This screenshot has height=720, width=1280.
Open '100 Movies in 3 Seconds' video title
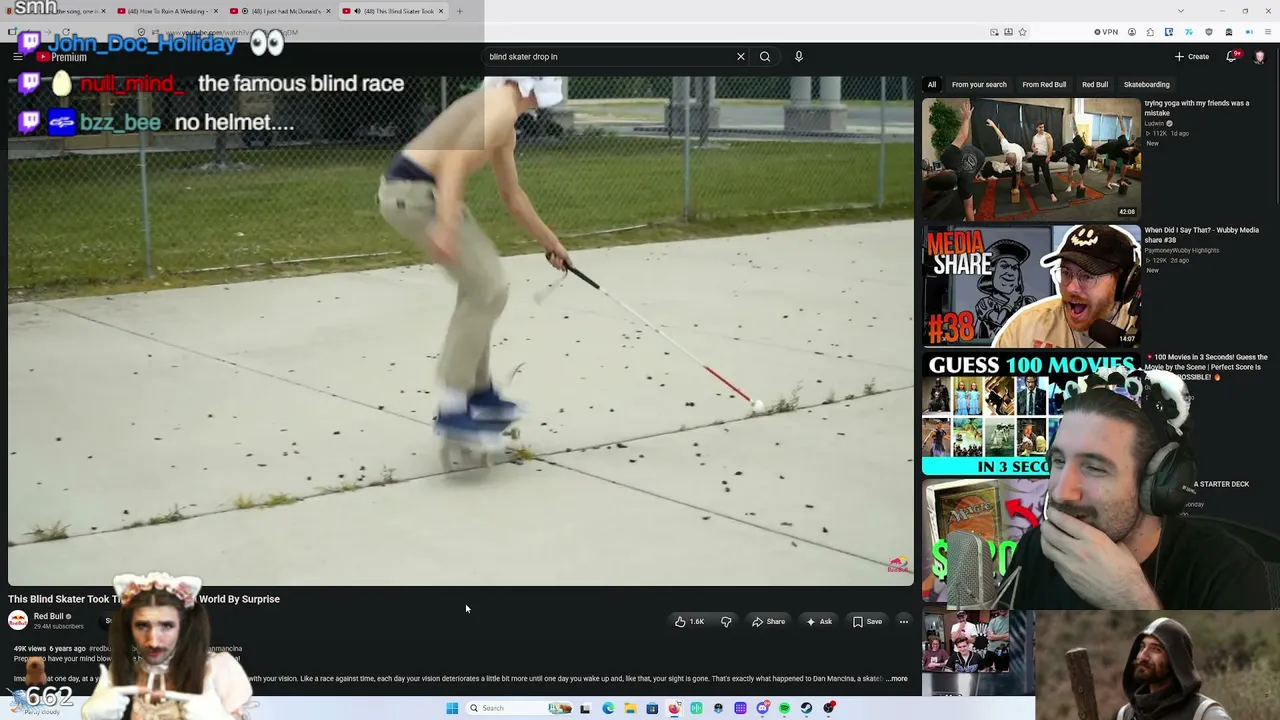pyautogui.click(x=1208, y=367)
